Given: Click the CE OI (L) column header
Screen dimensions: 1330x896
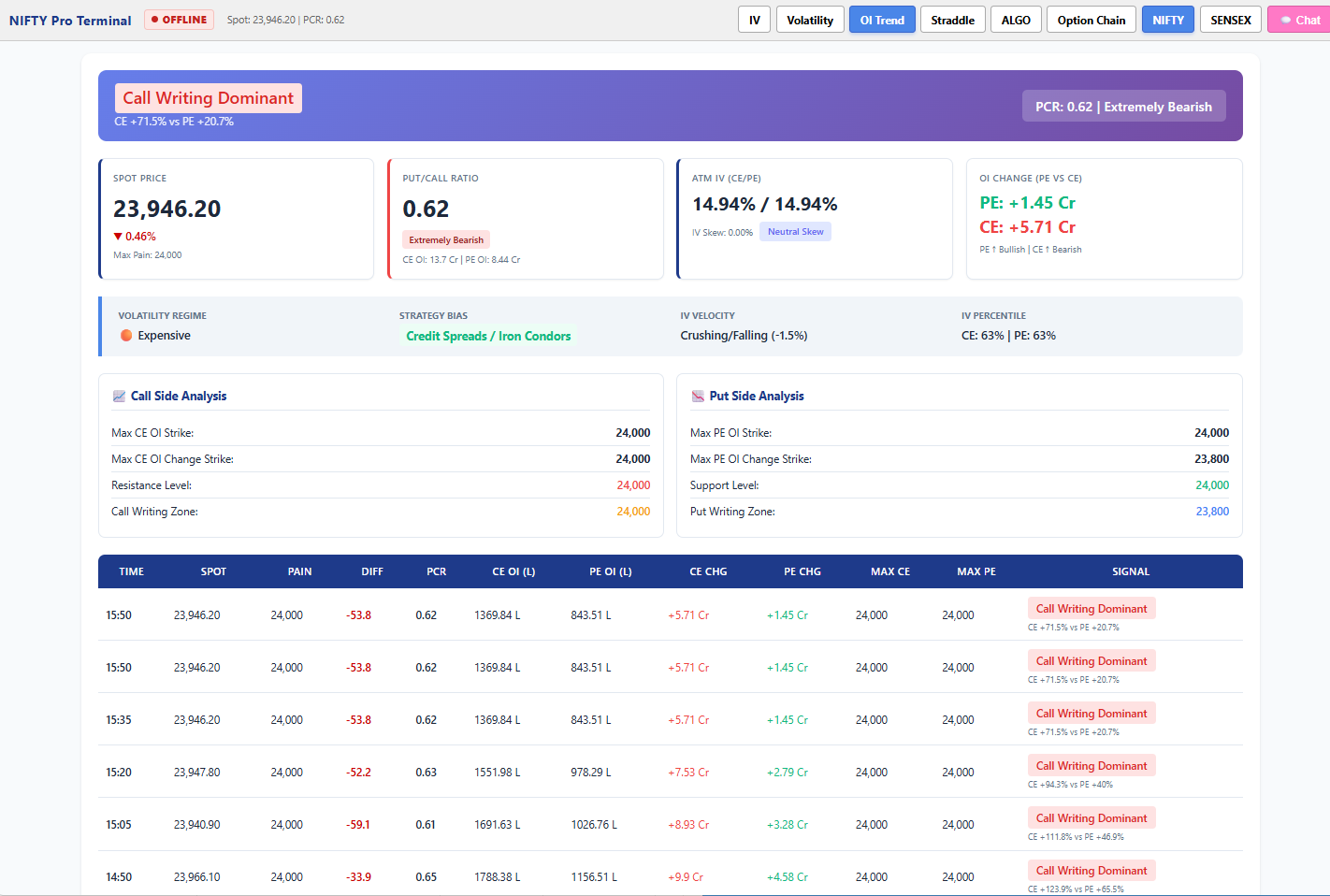Looking at the screenshot, I should point(513,571).
